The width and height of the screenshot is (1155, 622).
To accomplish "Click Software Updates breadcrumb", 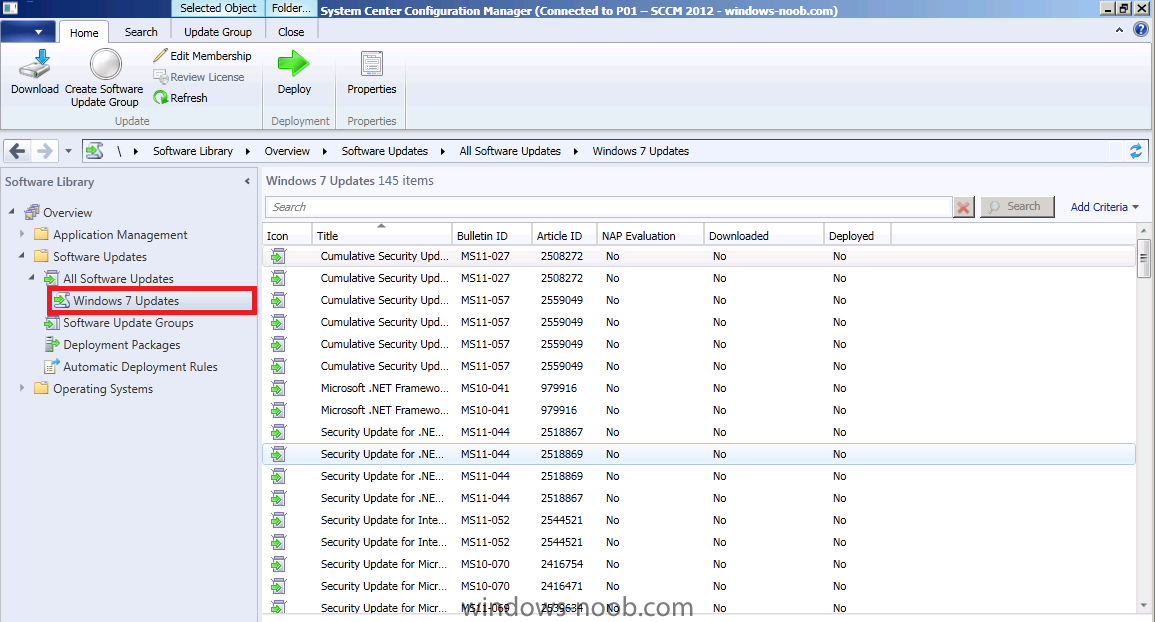I will (x=385, y=151).
